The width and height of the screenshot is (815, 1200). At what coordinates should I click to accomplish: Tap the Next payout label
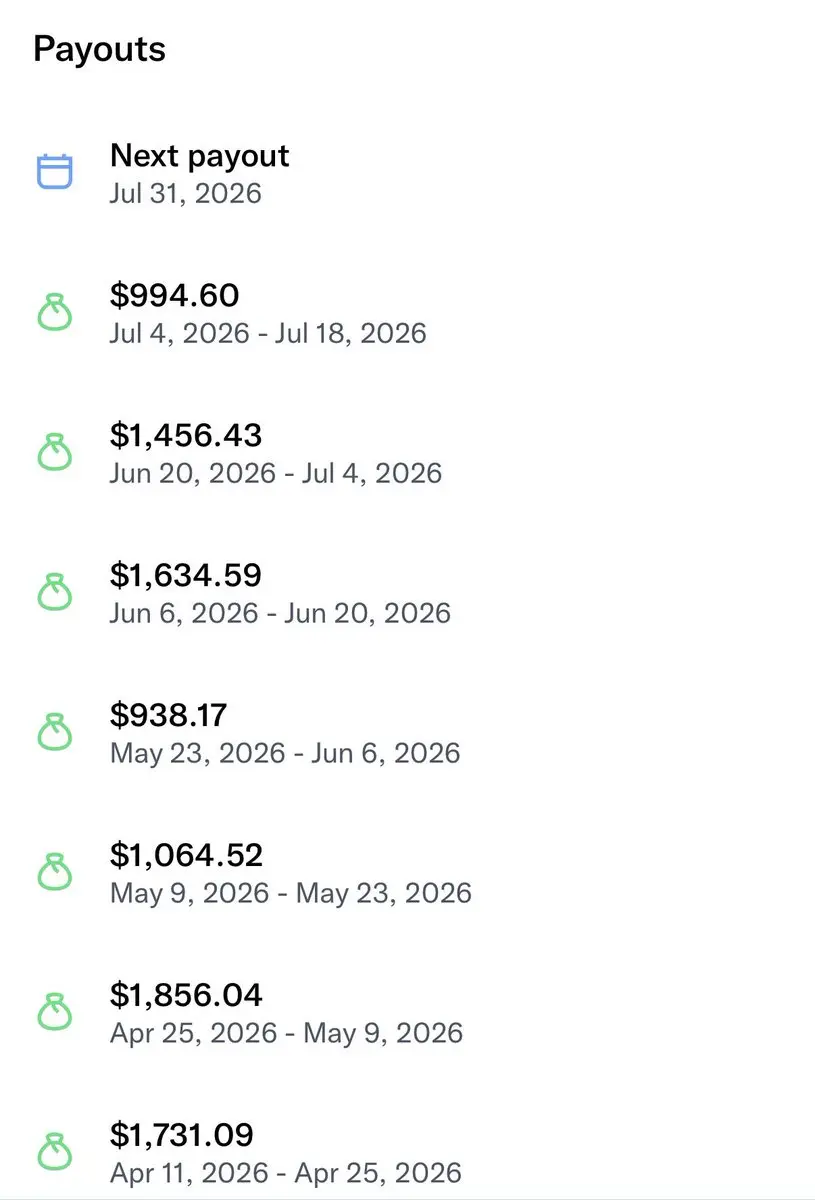(x=199, y=156)
